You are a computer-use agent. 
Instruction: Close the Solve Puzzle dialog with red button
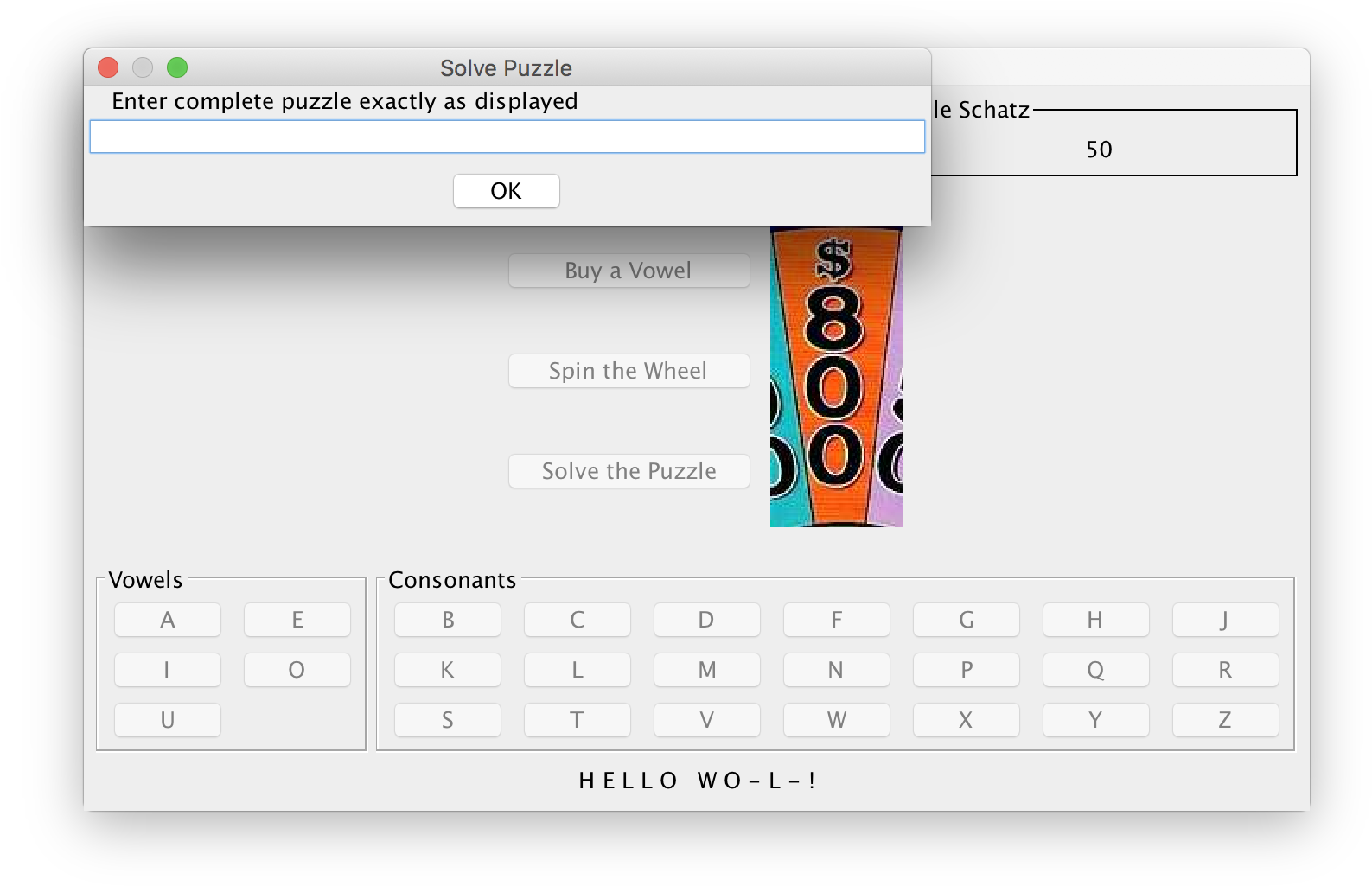pyautogui.click(x=108, y=67)
